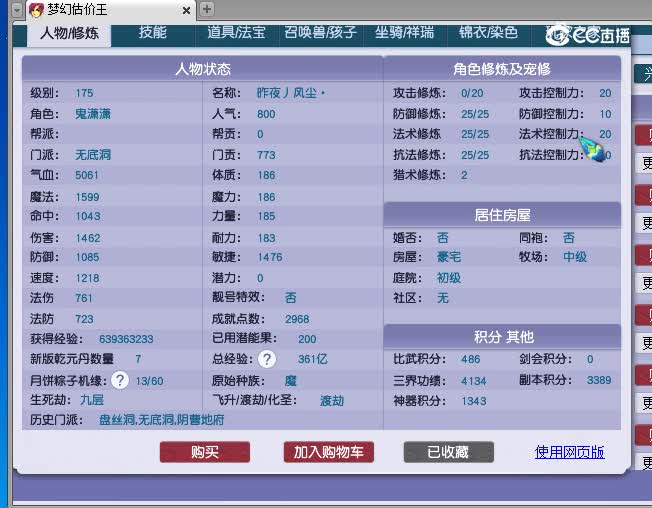Click the 角色修炼及宠修 section header

(x=502, y=69)
